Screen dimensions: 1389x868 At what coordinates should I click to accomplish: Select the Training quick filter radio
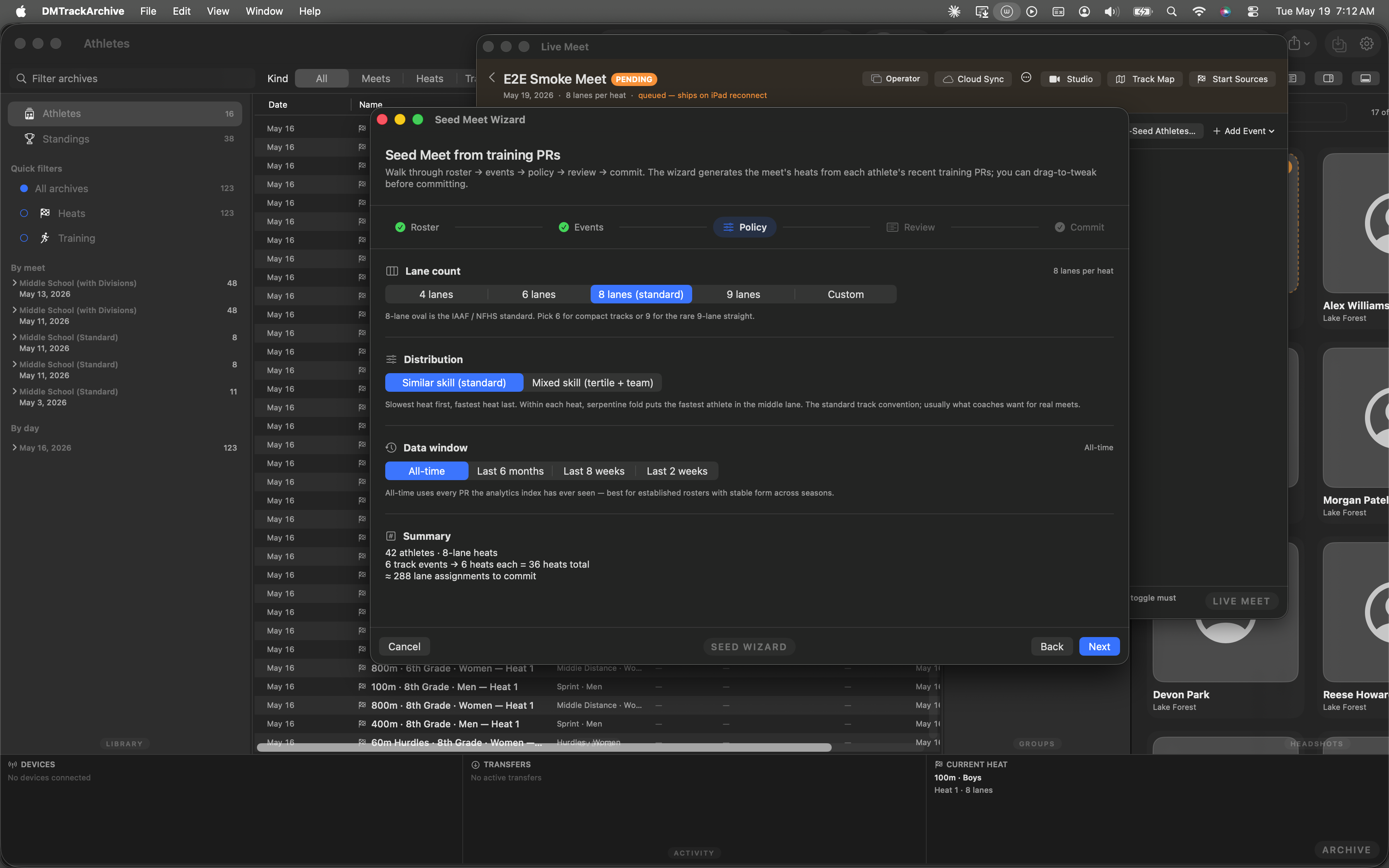point(24,238)
